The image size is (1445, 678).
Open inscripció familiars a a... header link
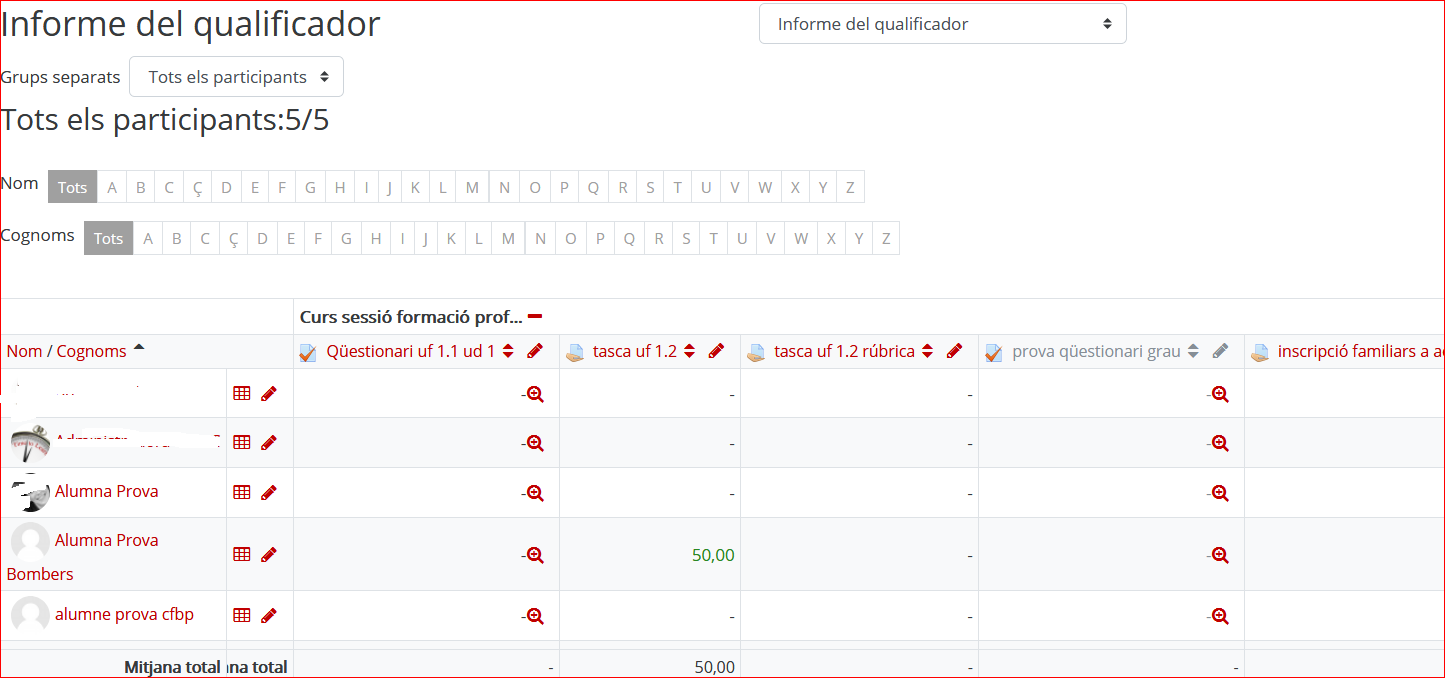coord(1361,351)
